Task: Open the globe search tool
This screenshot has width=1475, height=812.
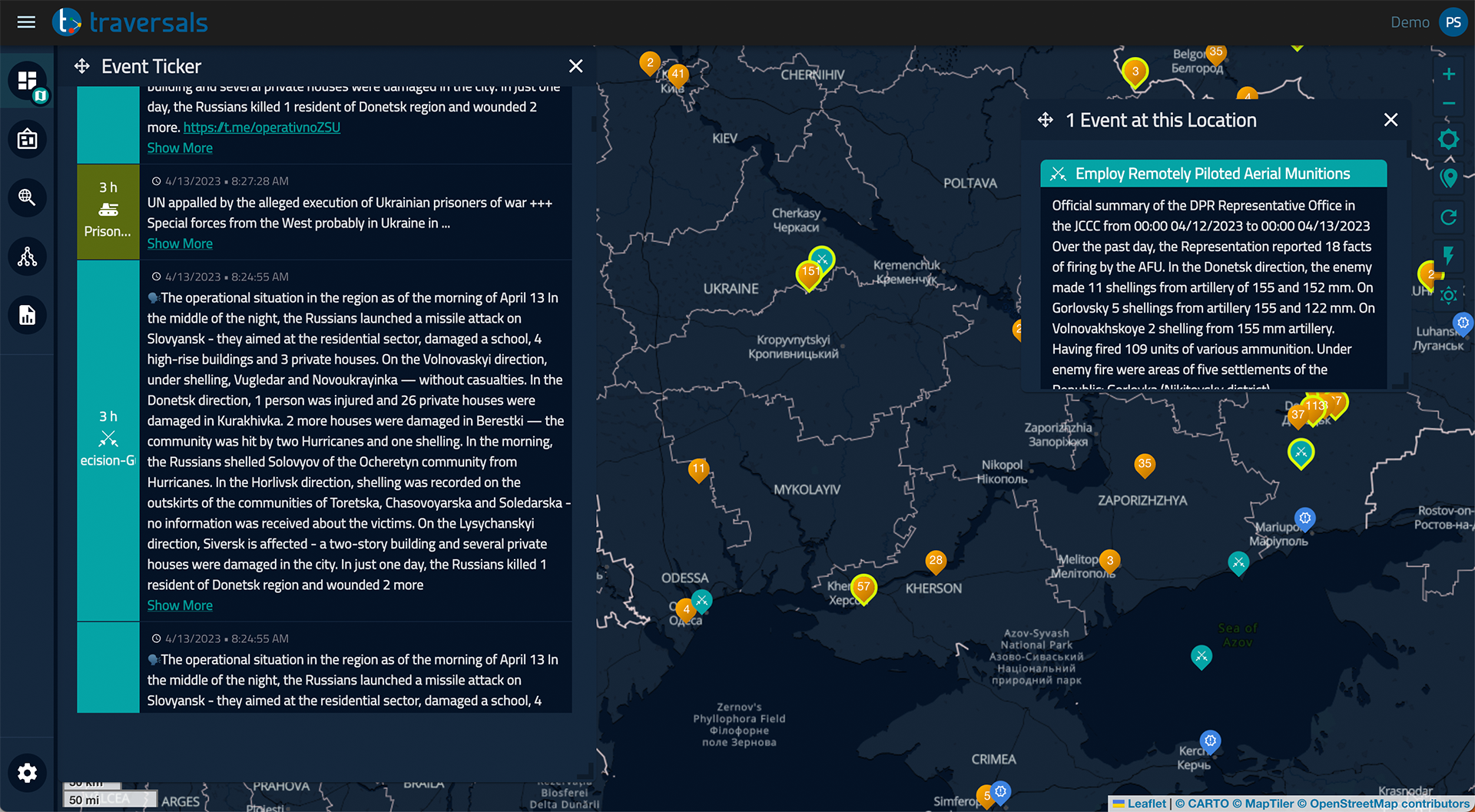Action: (28, 198)
